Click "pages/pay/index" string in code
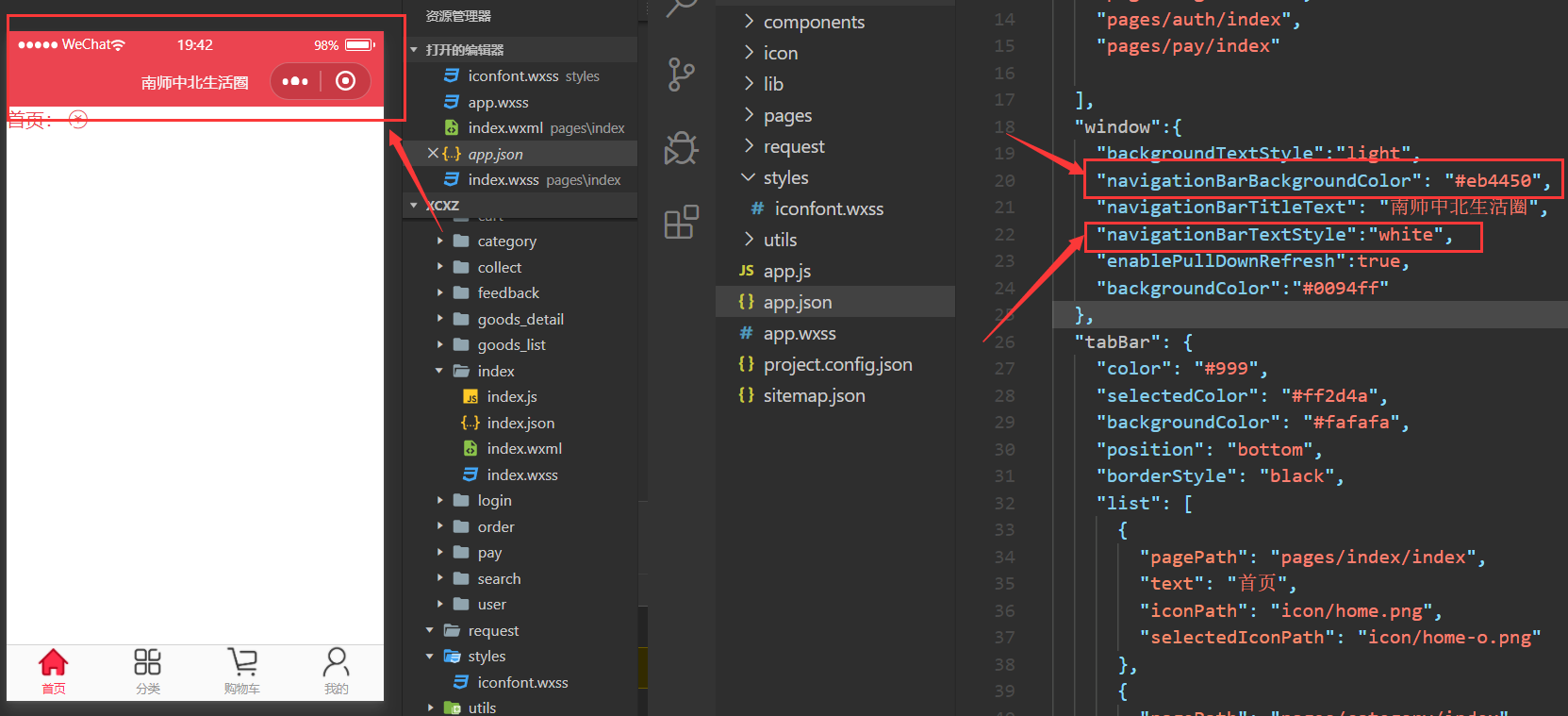Viewport: 1568px width, 716px height. click(x=1188, y=45)
